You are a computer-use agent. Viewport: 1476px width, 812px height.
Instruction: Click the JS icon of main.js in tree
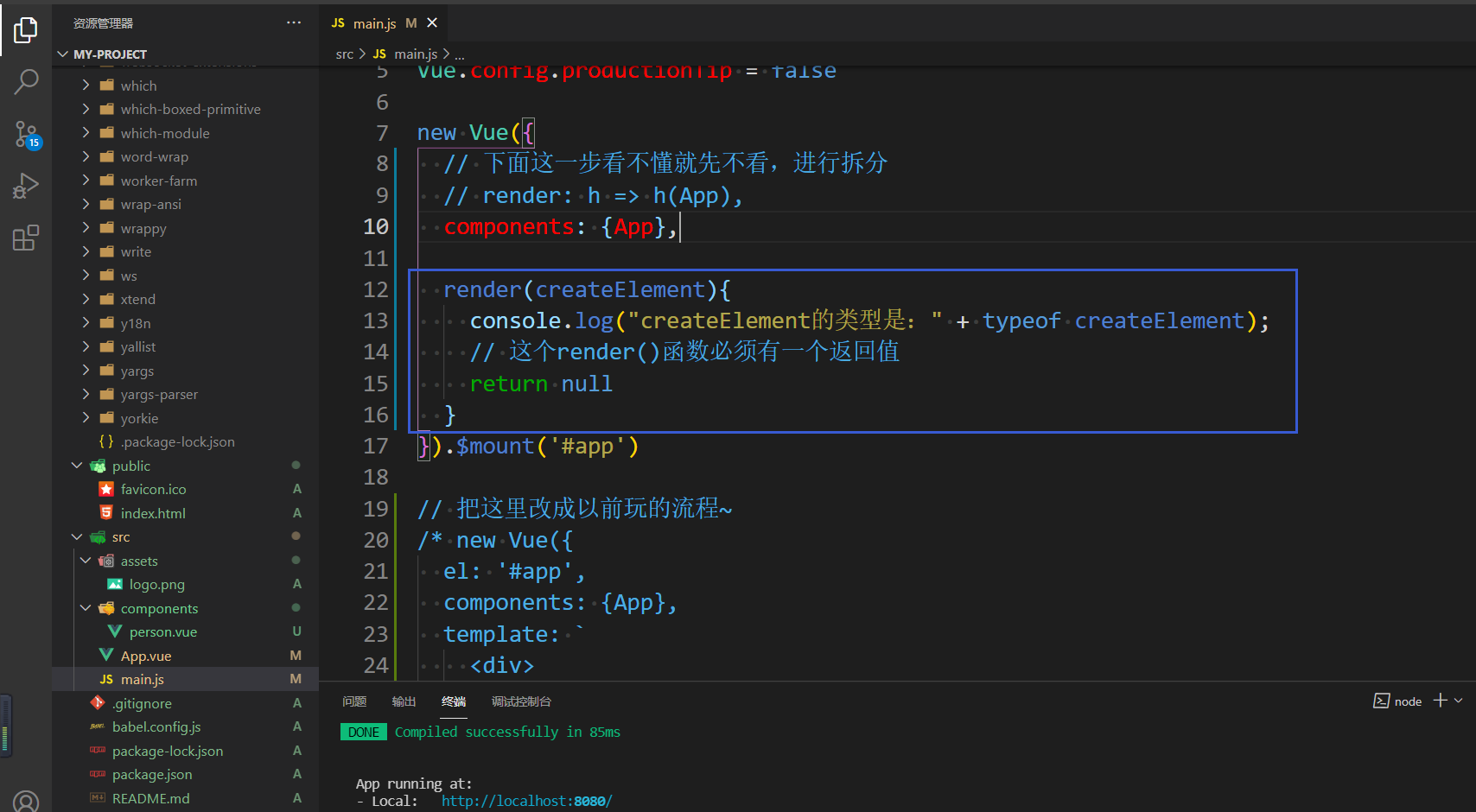pos(106,679)
